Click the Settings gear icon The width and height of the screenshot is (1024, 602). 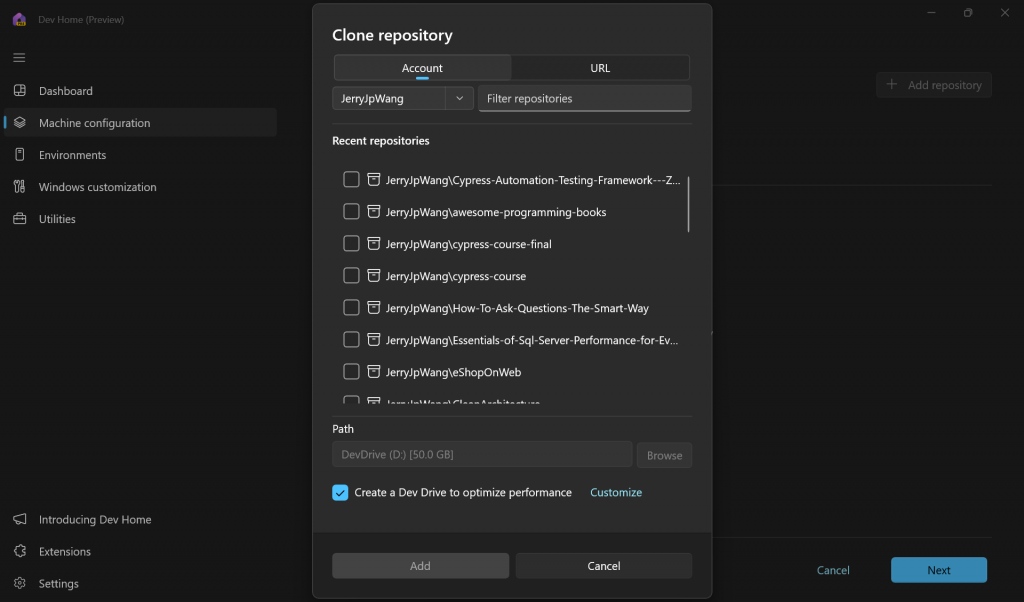20,582
